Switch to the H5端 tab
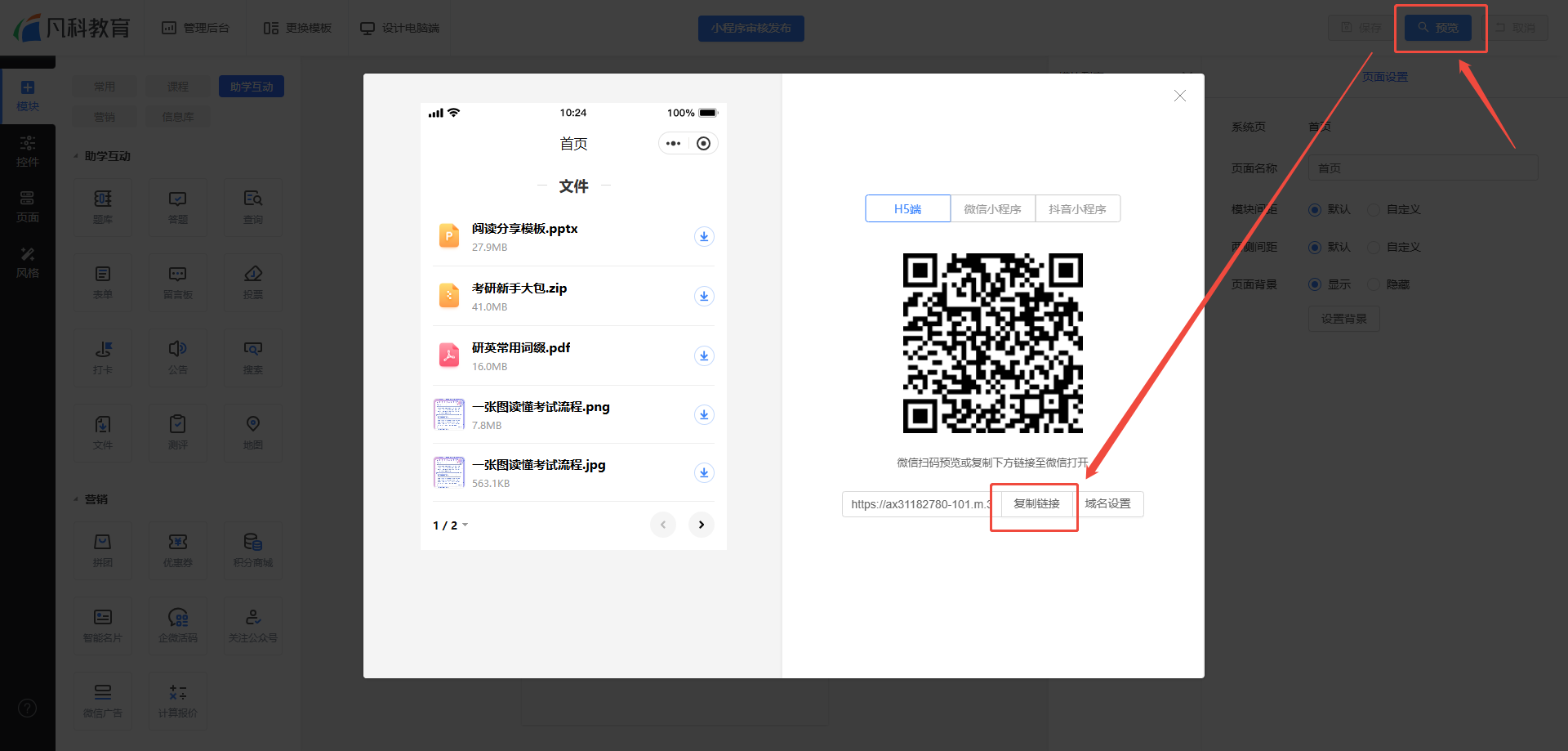 point(908,208)
